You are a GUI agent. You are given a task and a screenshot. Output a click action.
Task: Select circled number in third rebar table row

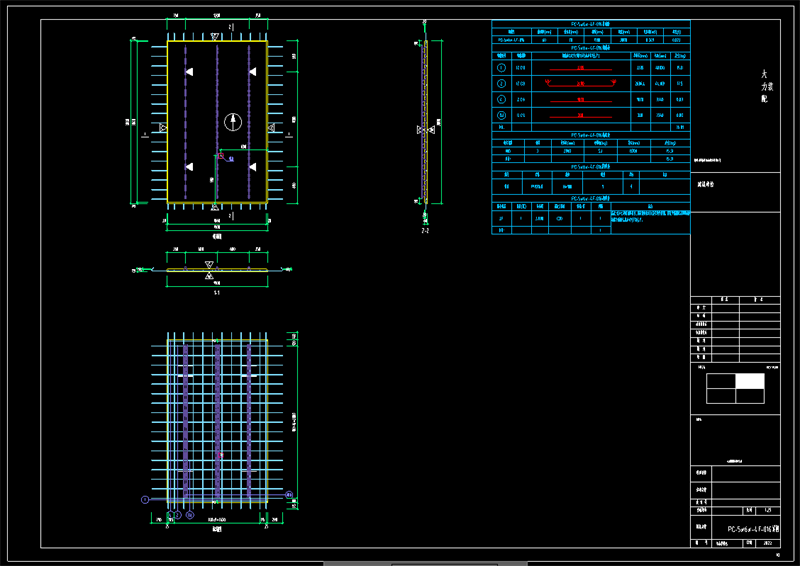click(502, 100)
